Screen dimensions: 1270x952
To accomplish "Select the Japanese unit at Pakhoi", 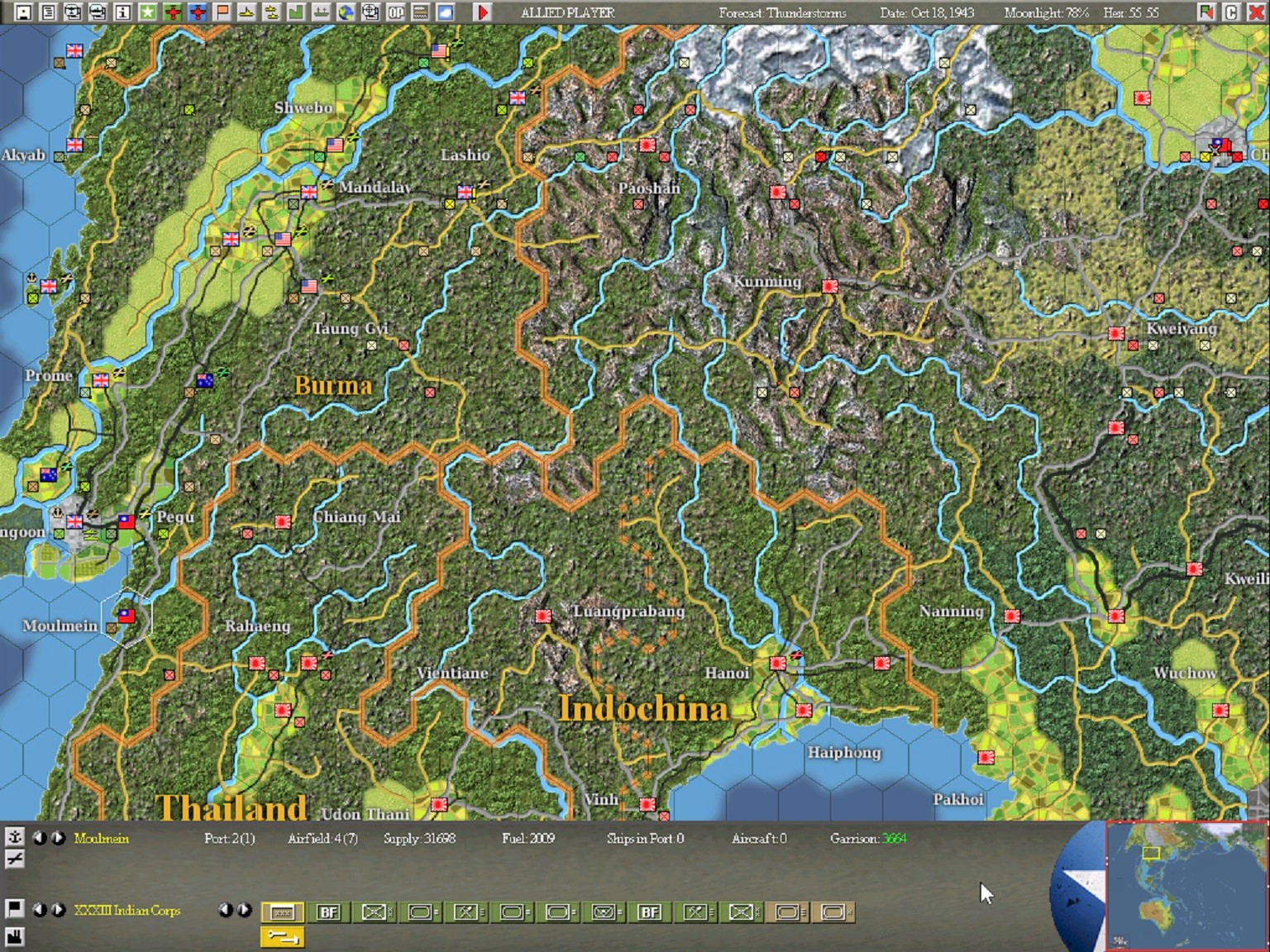I will [986, 757].
